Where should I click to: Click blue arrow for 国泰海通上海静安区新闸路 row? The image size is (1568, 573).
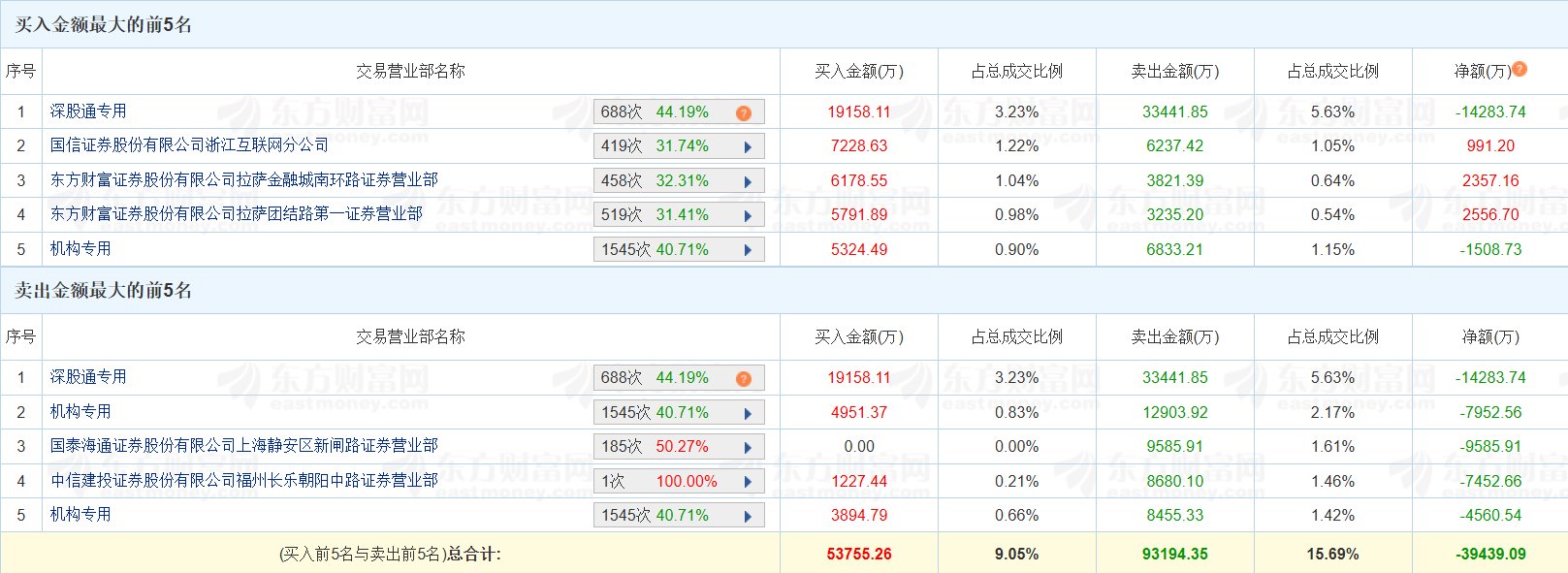[x=748, y=447]
